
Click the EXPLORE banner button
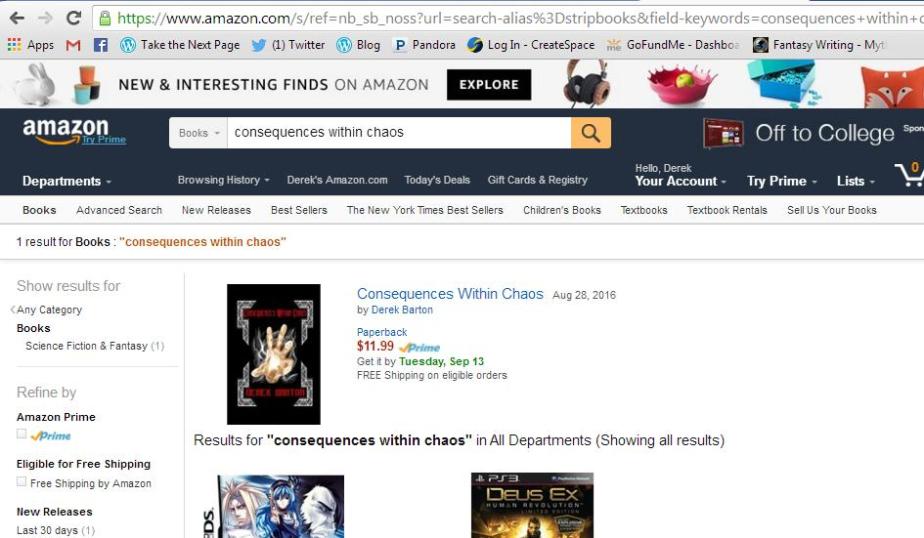[x=489, y=85]
